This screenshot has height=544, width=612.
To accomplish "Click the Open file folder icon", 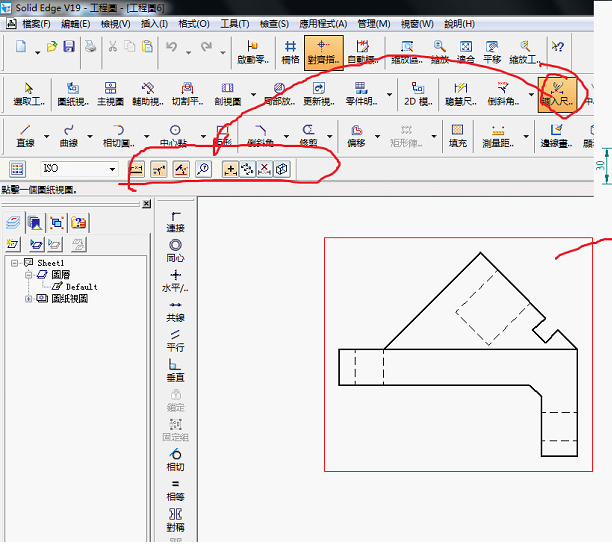I will click(x=52, y=46).
